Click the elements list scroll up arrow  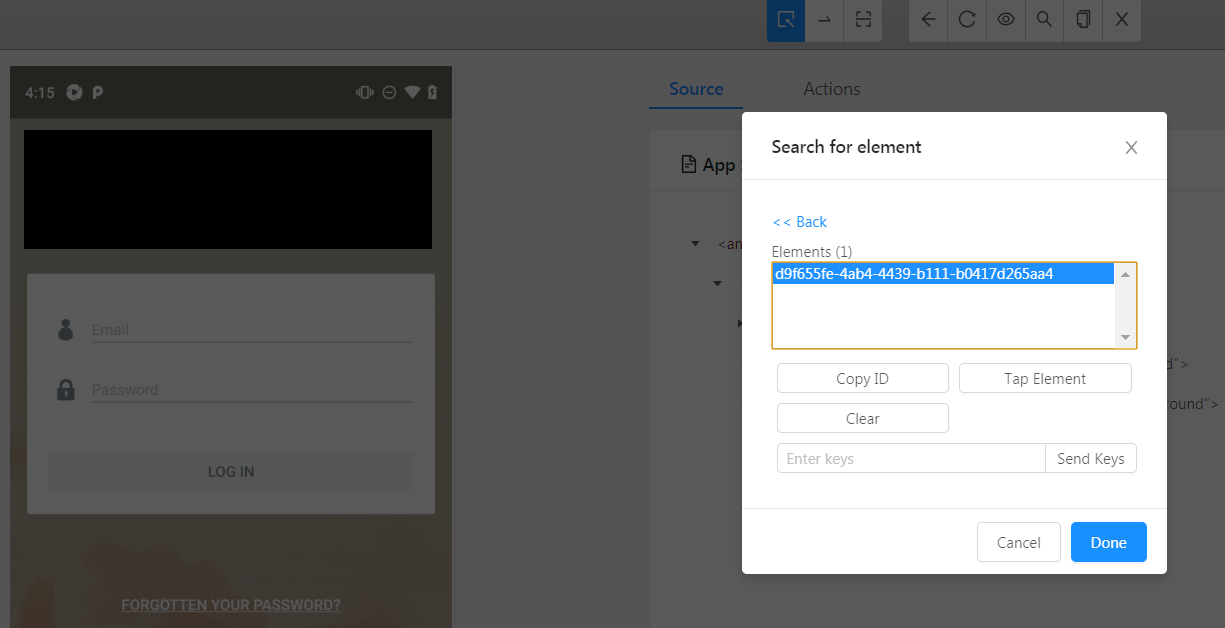pyautogui.click(x=1125, y=274)
